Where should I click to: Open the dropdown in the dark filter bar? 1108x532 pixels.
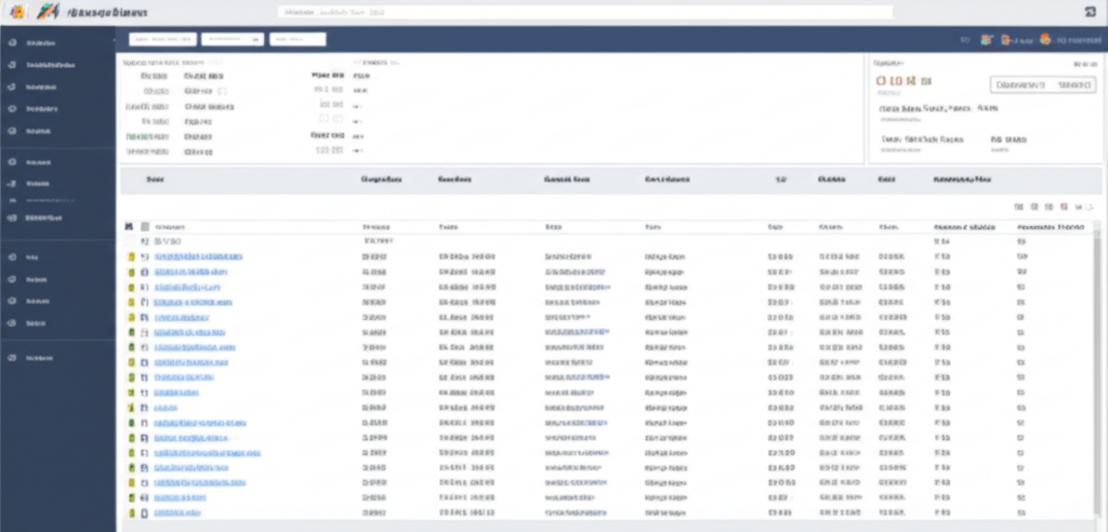point(232,40)
